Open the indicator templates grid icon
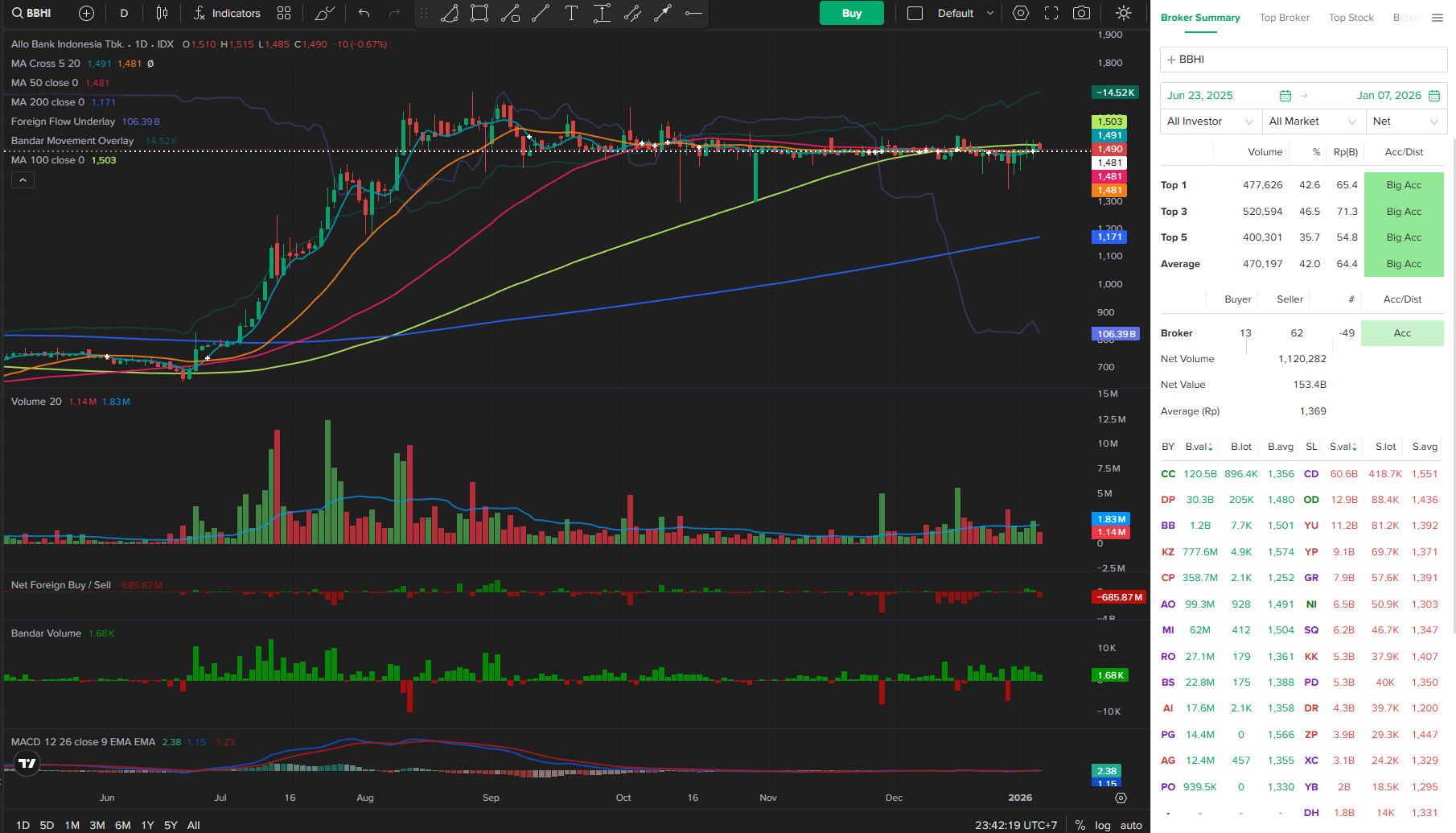1456x833 pixels. click(284, 13)
